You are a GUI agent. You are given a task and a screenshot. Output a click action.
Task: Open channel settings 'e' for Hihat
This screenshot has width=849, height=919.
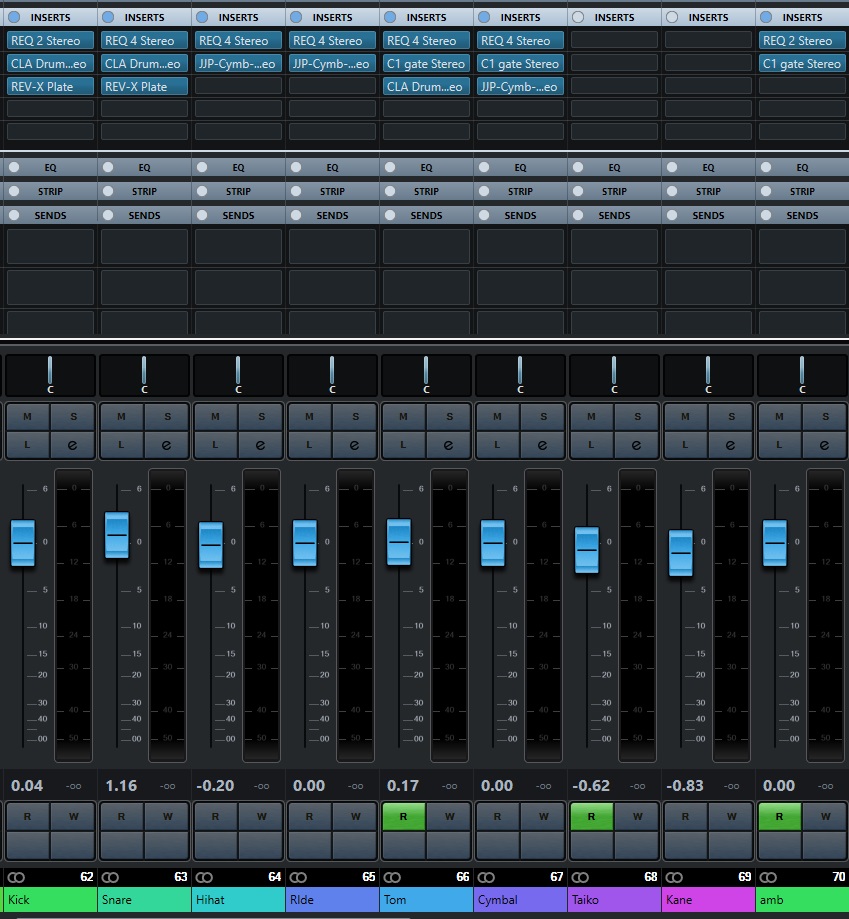pyautogui.click(x=261, y=445)
